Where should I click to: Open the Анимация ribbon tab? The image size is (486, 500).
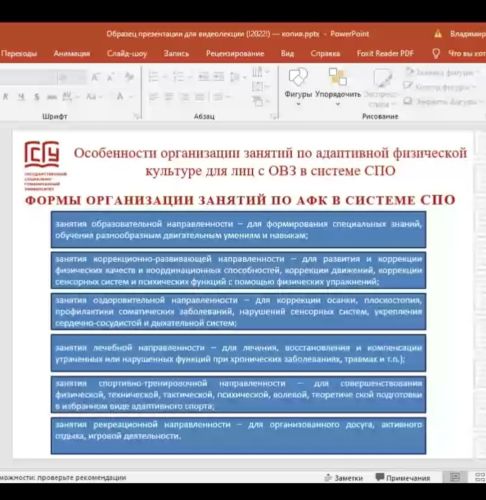coord(72,53)
